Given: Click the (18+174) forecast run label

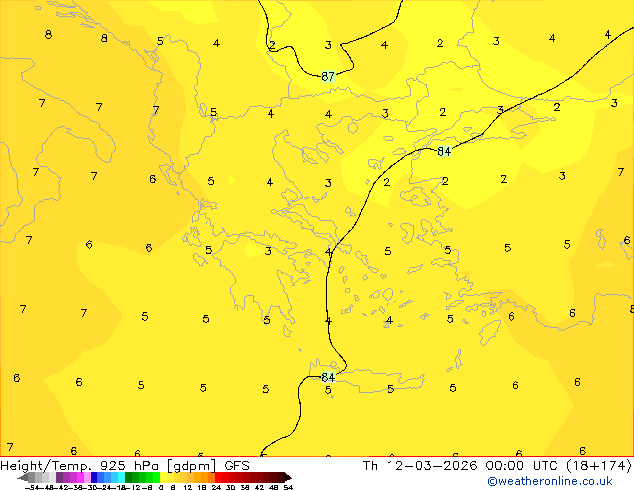Looking at the screenshot, I should (x=598, y=466).
